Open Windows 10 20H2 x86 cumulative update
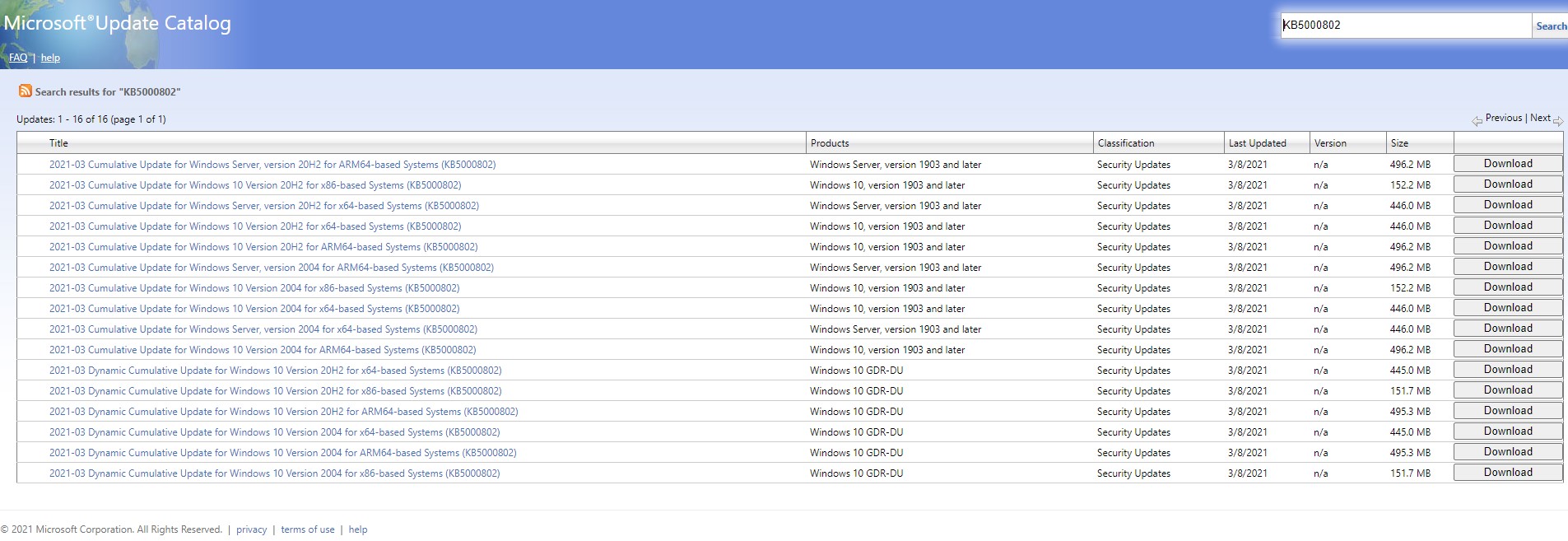This screenshot has height=541, width=1568. tap(255, 185)
